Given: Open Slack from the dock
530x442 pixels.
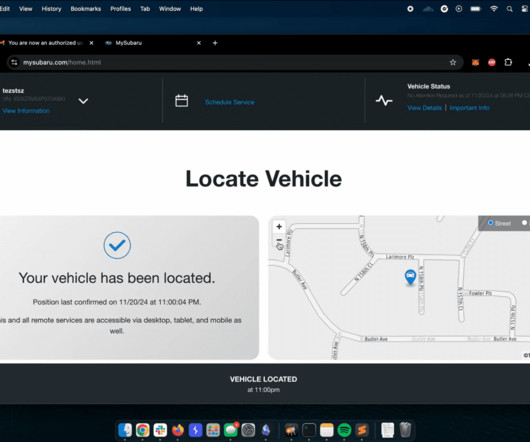Looking at the screenshot, I should pos(160,430).
